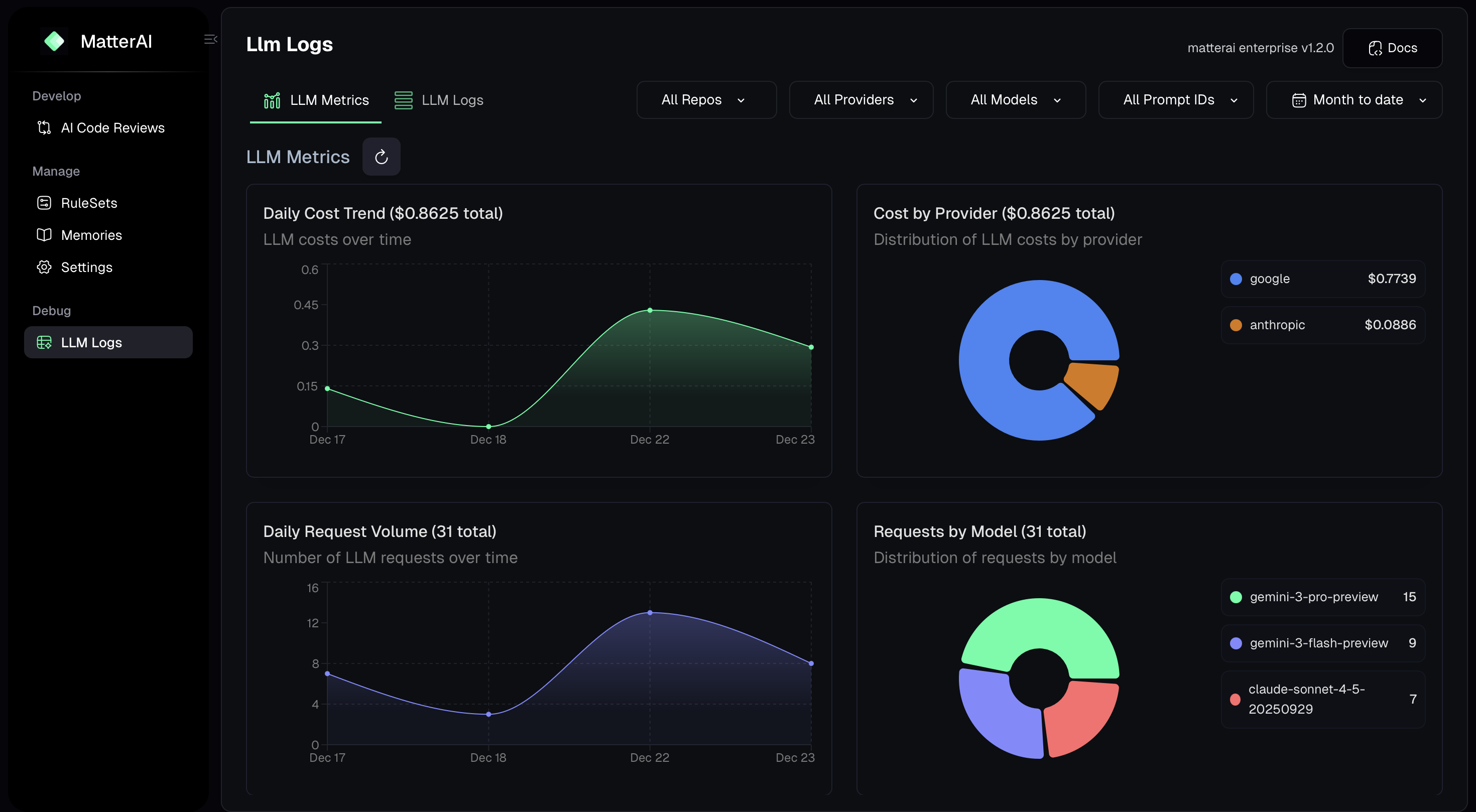Click the Dec 22 peak on Daily Cost Trend

coord(649,310)
